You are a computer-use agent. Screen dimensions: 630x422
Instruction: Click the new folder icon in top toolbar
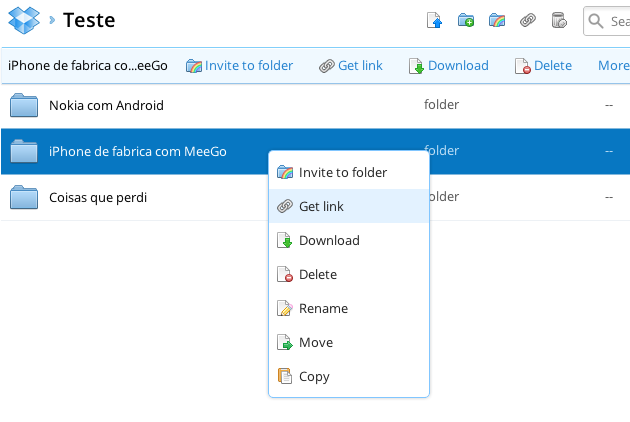(x=466, y=20)
